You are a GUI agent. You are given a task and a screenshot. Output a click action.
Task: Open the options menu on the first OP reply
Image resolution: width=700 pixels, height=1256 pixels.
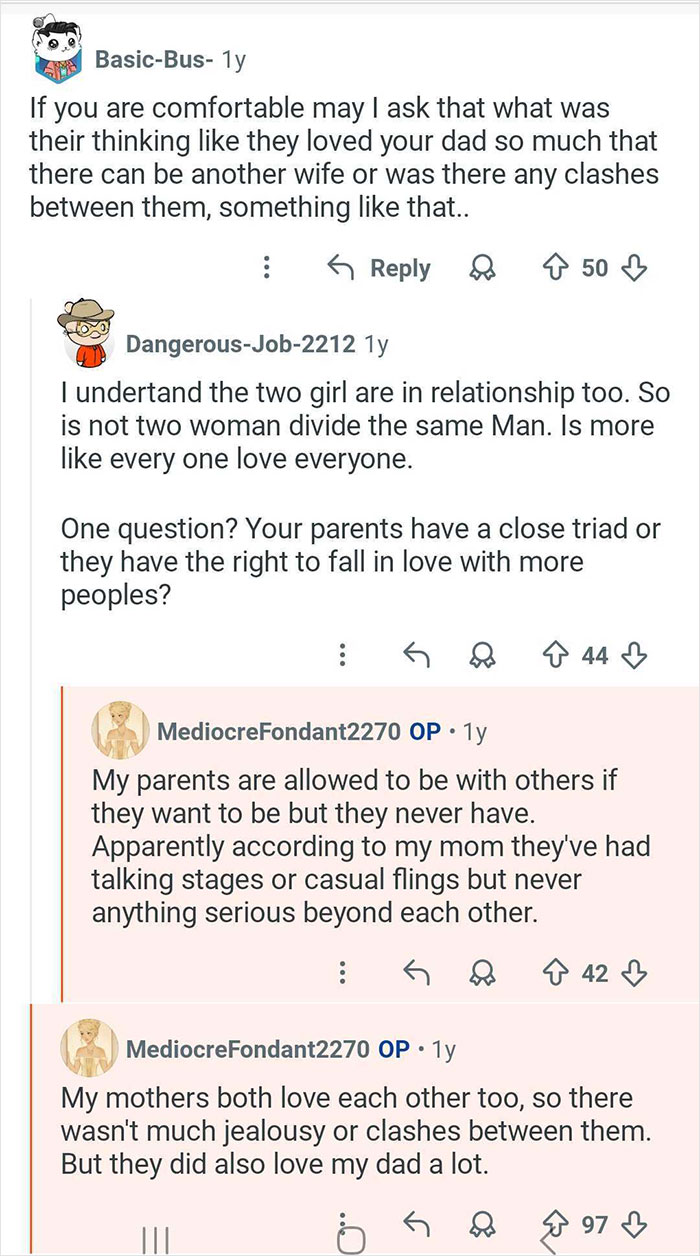pos(342,972)
